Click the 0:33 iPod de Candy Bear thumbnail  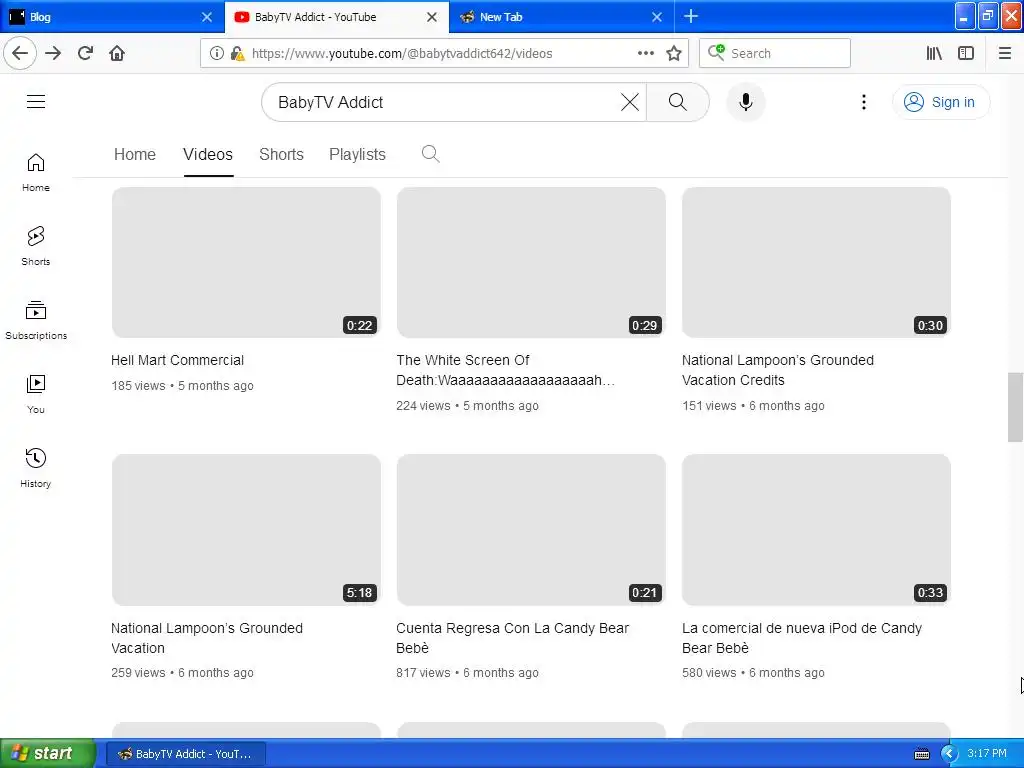(816, 530)
